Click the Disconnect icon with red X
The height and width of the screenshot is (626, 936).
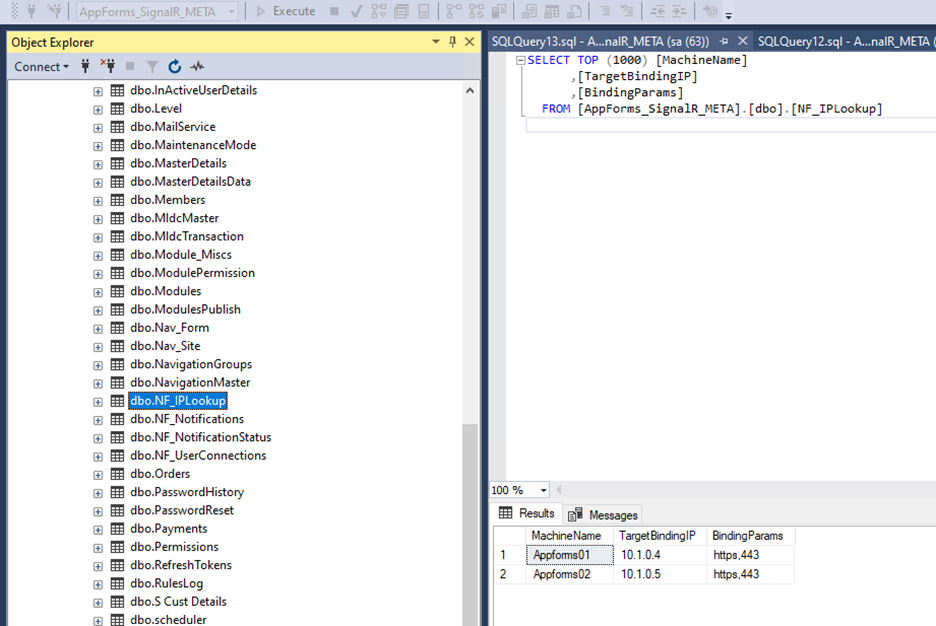pos(108,66)
